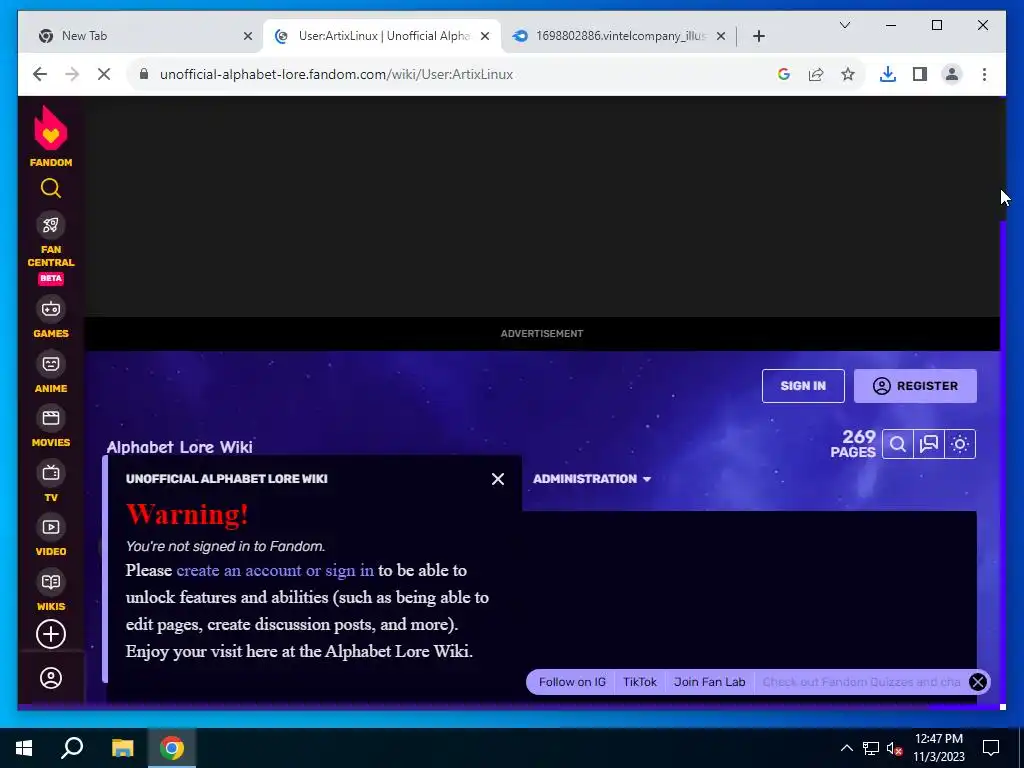This screenshot has height=768, width=1024.
Task: Open Windows notification center
Action: (991, 748)
